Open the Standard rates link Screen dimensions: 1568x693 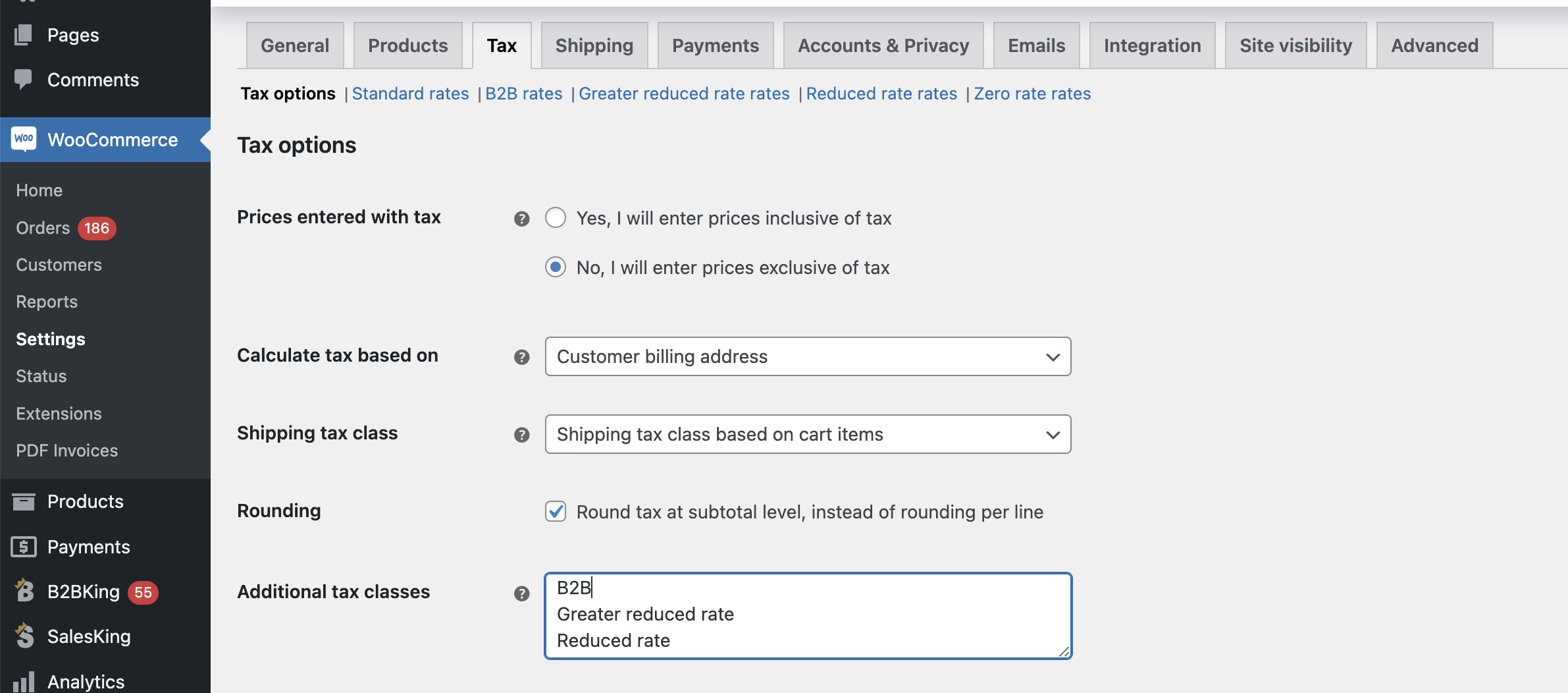(x=411, y=94)
